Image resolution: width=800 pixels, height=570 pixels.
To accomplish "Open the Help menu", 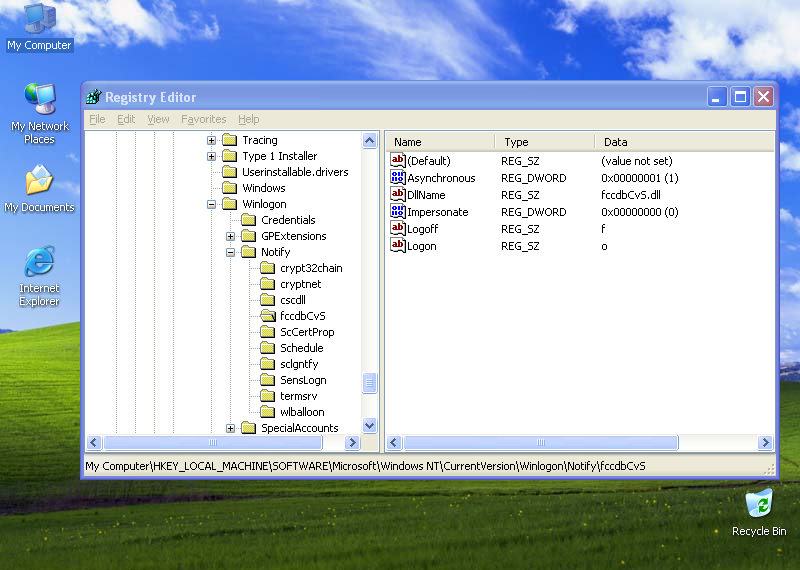I will (x=248, y=119).
